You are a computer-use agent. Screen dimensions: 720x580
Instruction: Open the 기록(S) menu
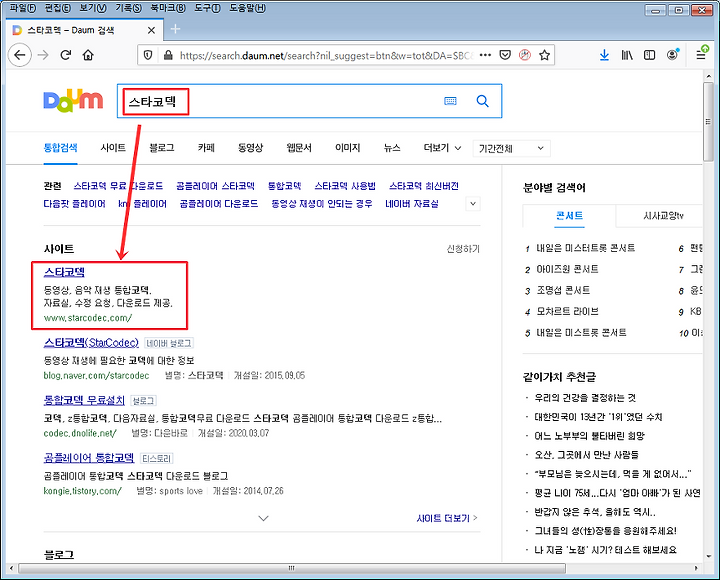(x=128, y=8)
